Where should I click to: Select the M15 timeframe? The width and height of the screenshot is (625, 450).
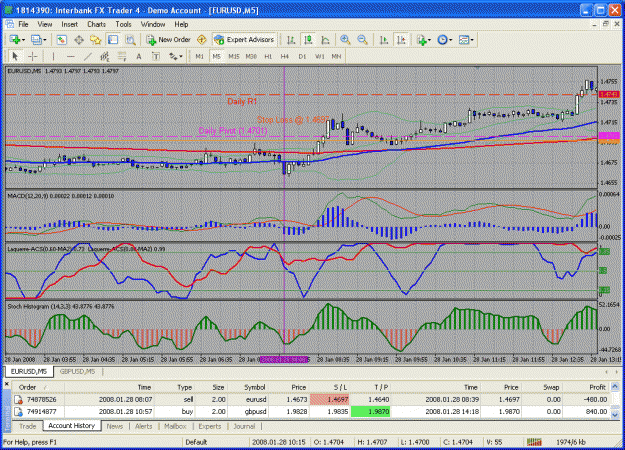pos(234,57)
